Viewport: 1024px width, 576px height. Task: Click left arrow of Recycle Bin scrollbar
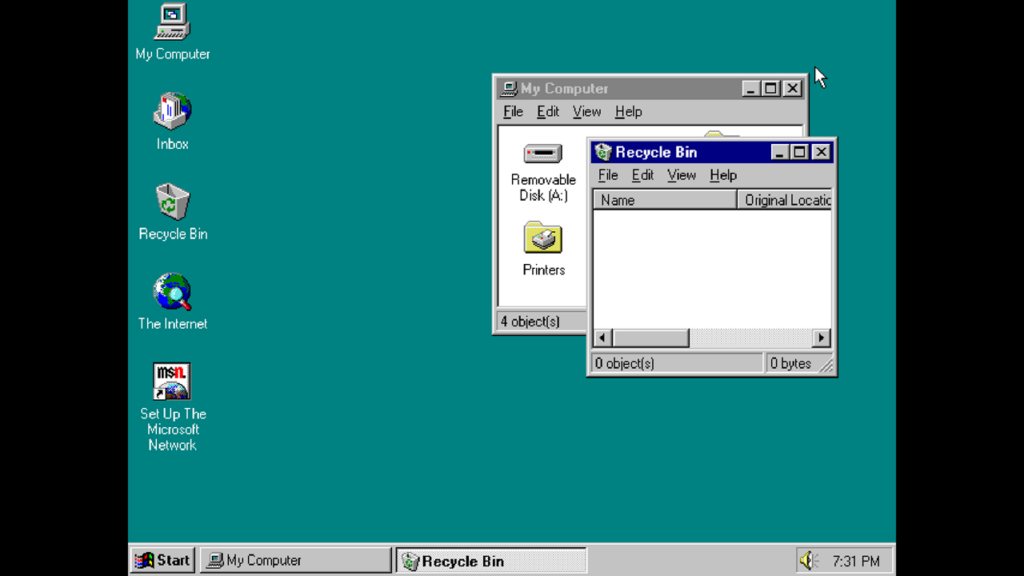602,338
